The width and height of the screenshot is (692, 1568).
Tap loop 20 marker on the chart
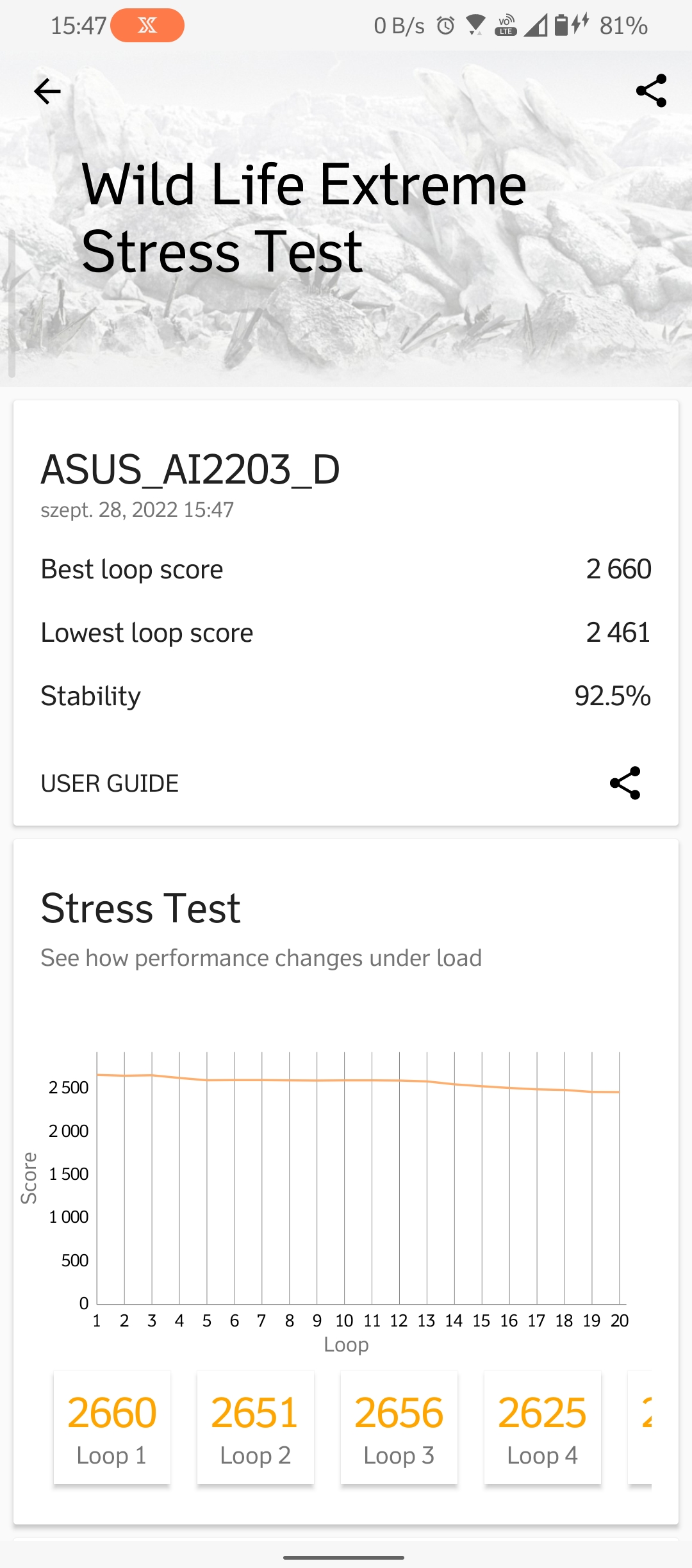point(620,1321)
